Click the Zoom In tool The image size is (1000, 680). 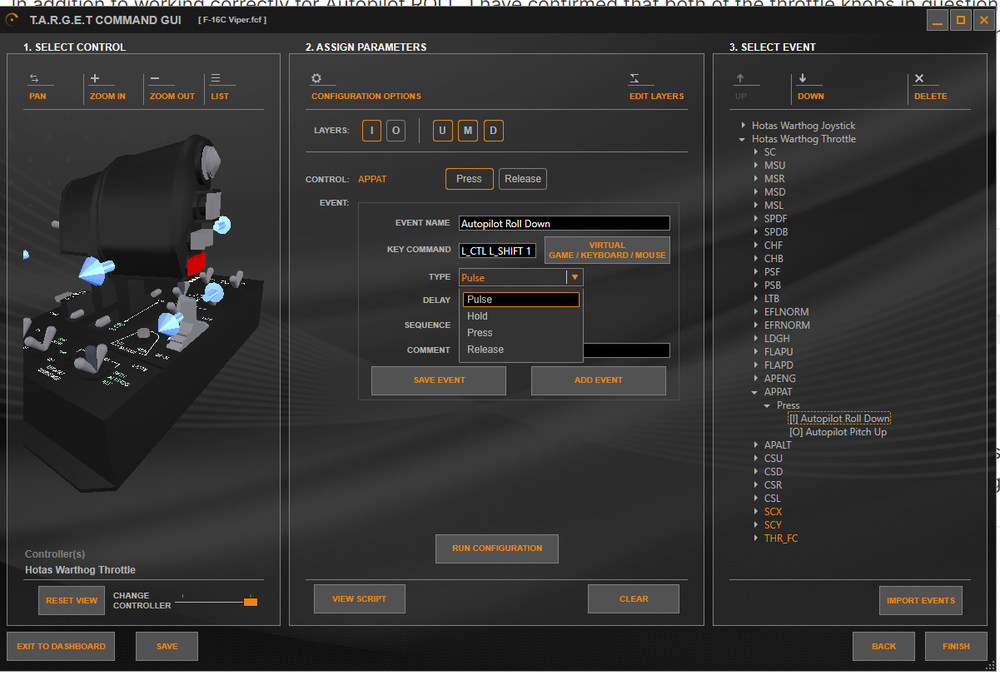click(107, 87)
